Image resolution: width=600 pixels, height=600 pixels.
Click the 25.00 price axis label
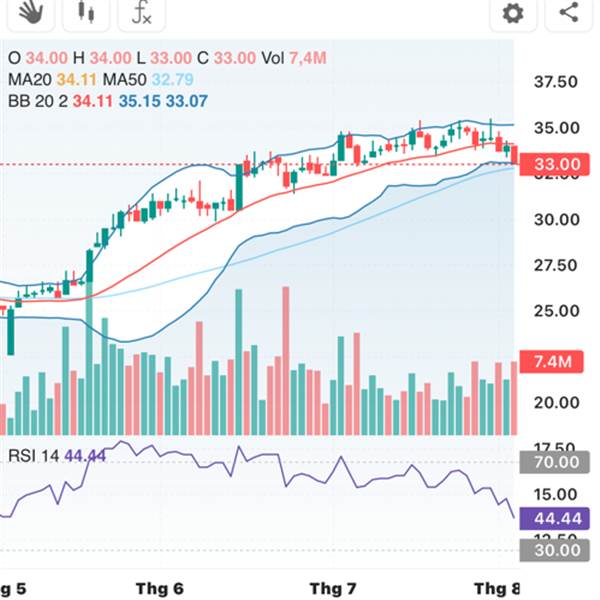coord(557,311)
